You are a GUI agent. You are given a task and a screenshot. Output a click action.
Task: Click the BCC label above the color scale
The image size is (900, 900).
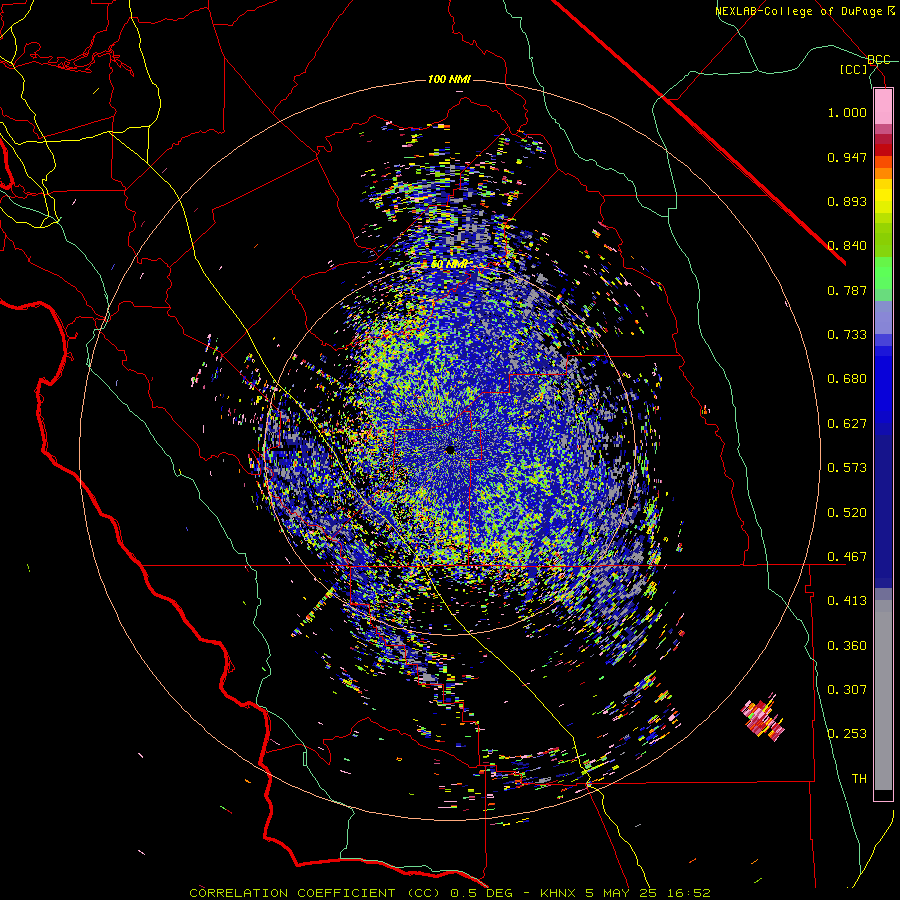pos(878,60)
